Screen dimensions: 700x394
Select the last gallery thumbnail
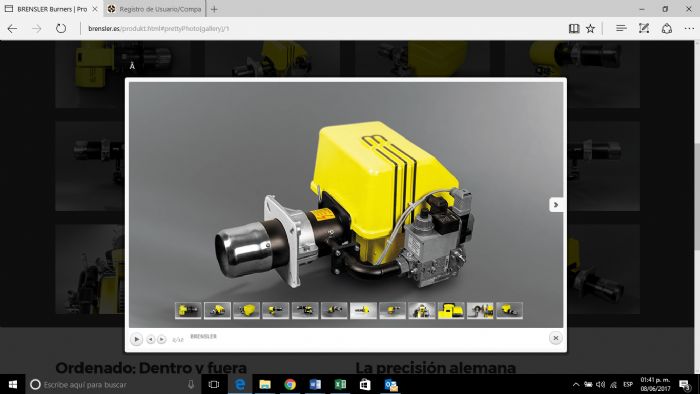[509, 310]
